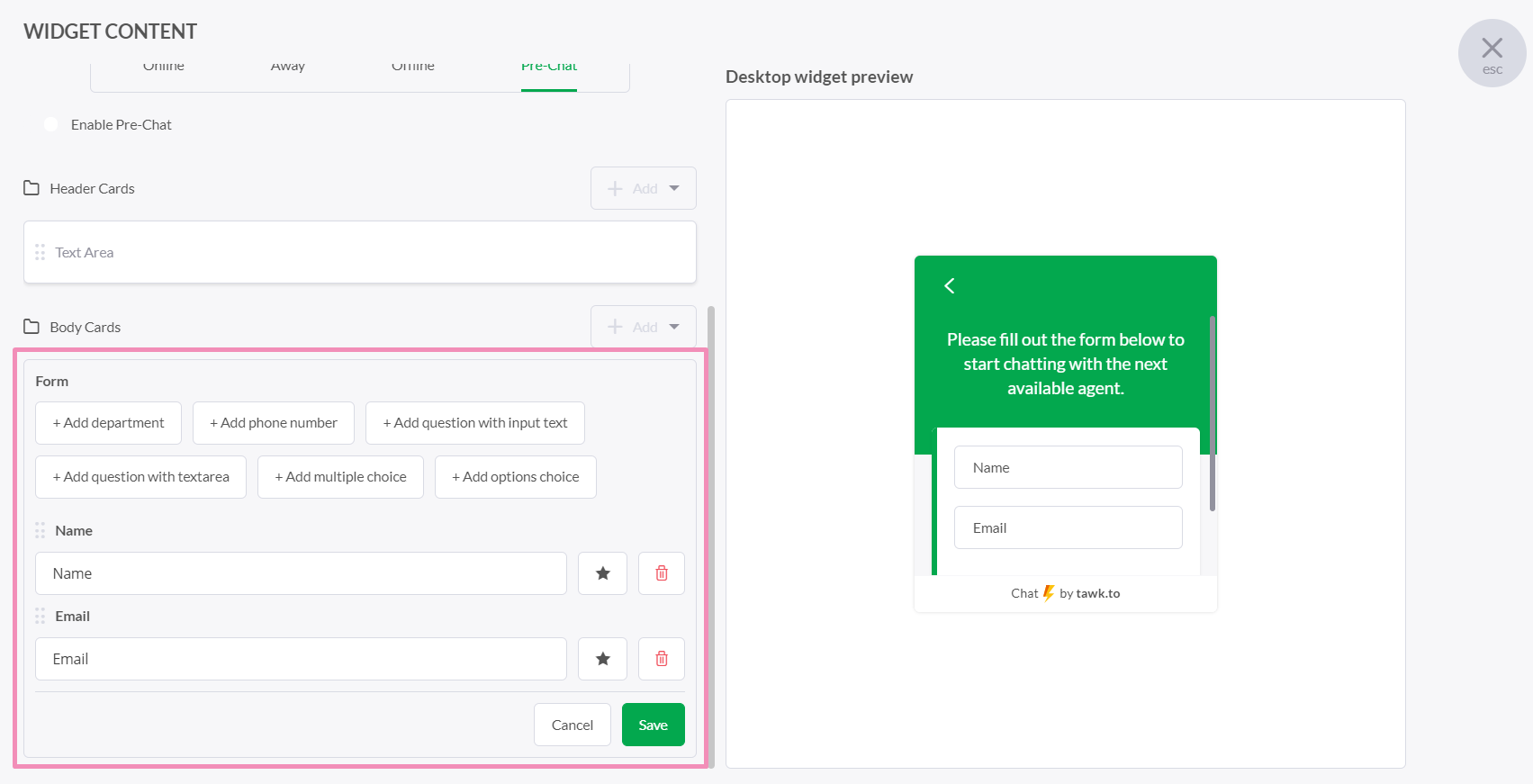This screenshot has height=784, width=1533.
Task: Save the pre-chat form
Action: click(x=653, y=725)
